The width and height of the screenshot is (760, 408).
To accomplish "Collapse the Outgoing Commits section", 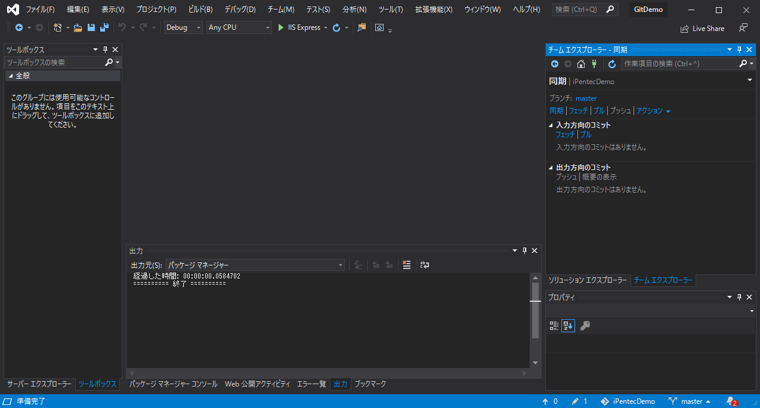I will (x=551, y=168).
